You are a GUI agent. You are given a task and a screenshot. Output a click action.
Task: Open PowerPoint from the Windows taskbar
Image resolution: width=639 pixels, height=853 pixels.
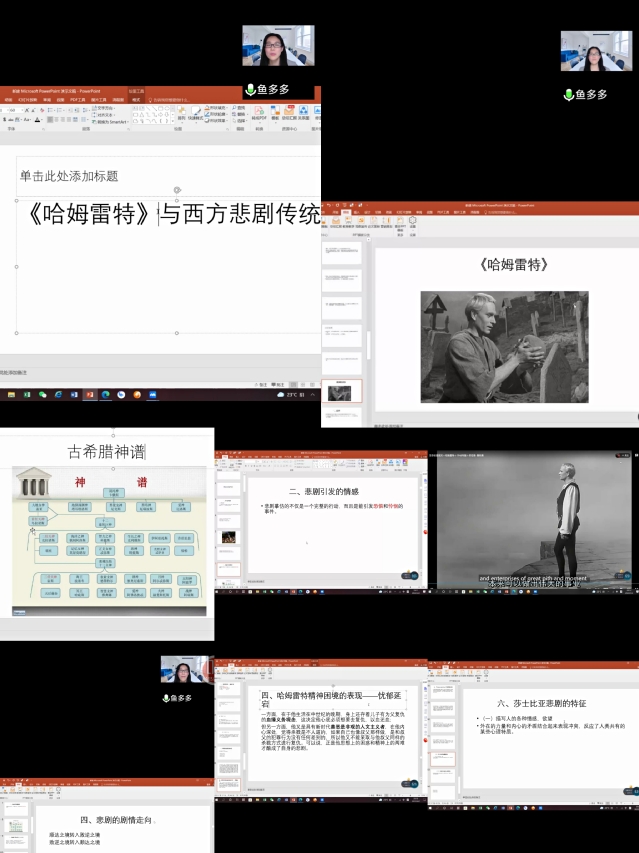click(89, 394)
